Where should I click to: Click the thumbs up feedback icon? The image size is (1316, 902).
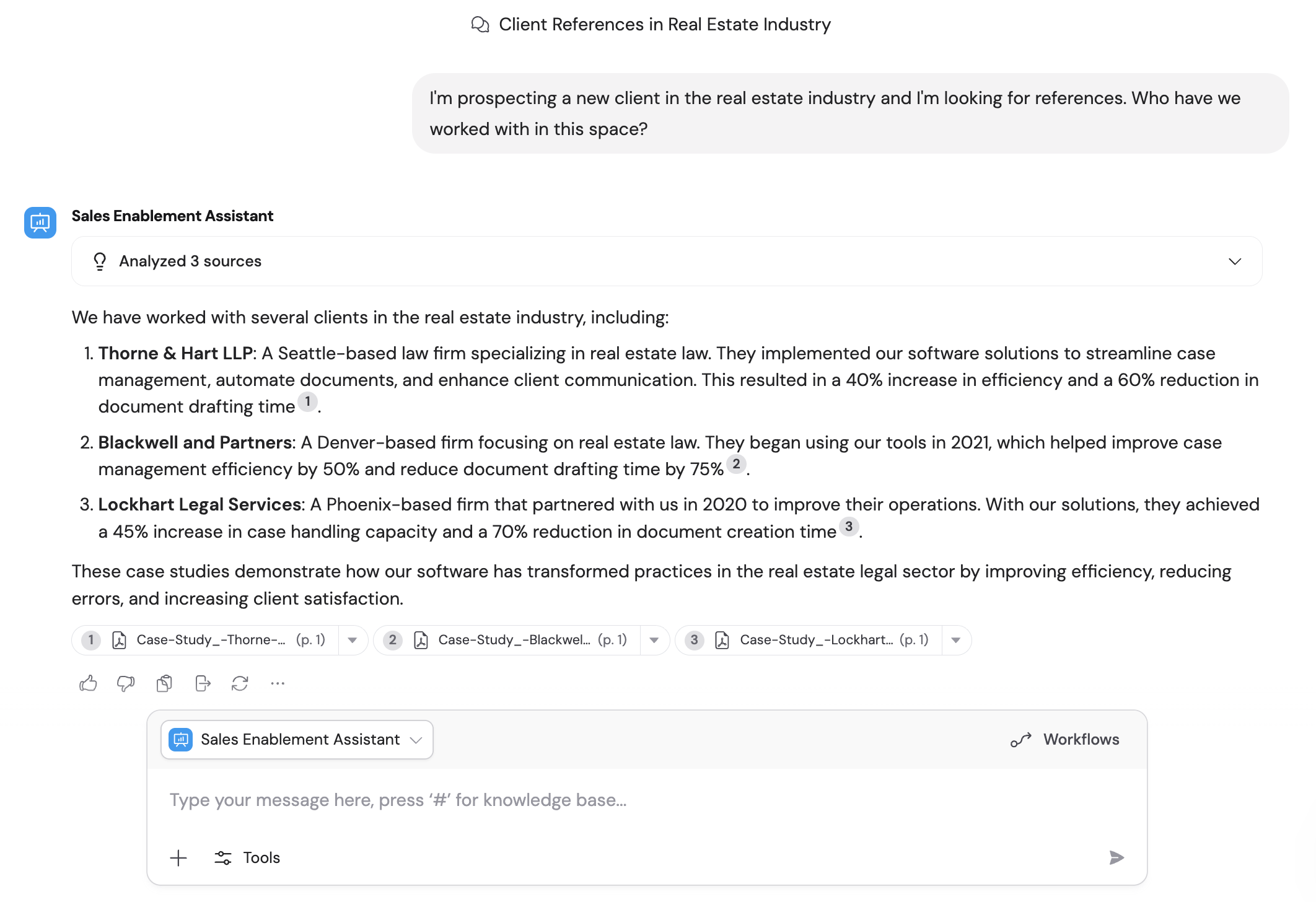click(88, 683)
